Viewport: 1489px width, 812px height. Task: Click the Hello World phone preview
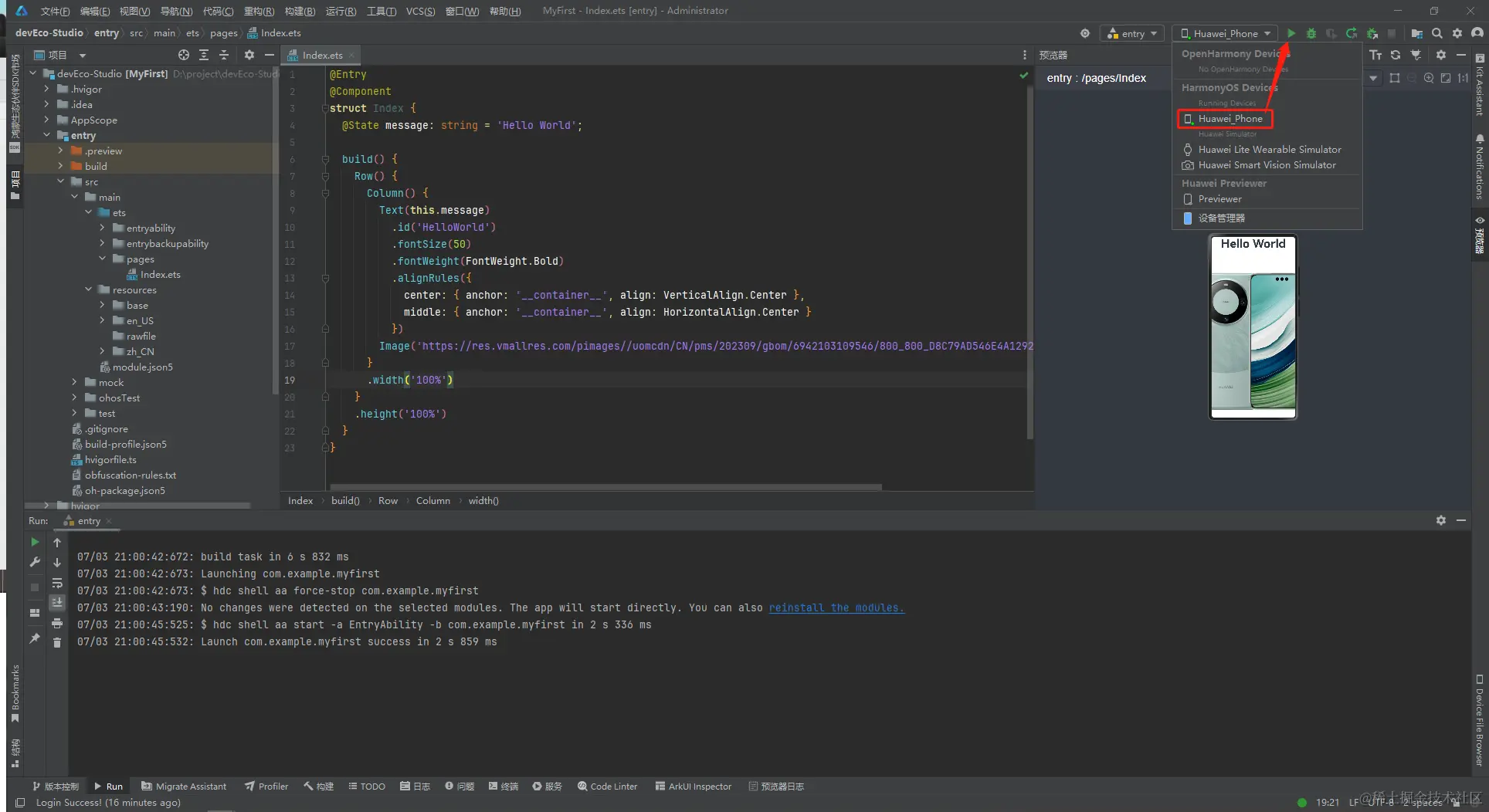[1253, 327]
